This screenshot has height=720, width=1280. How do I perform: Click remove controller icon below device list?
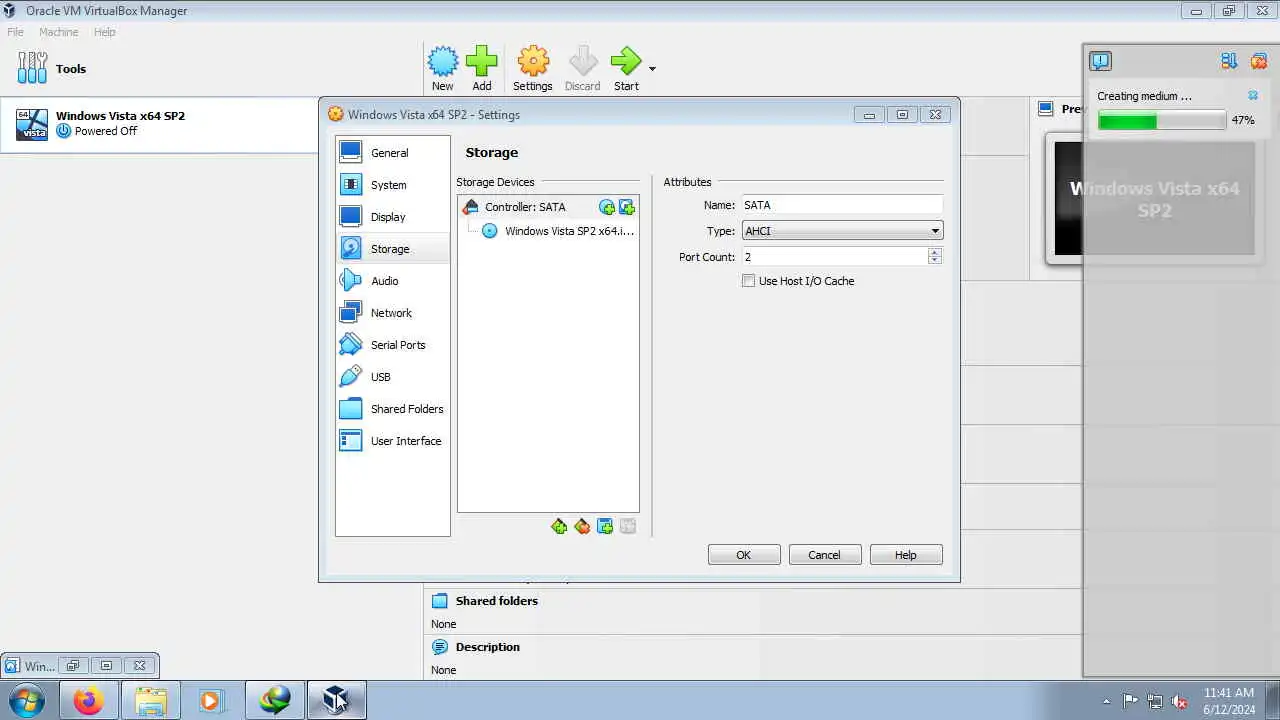(x=582, y=527)
